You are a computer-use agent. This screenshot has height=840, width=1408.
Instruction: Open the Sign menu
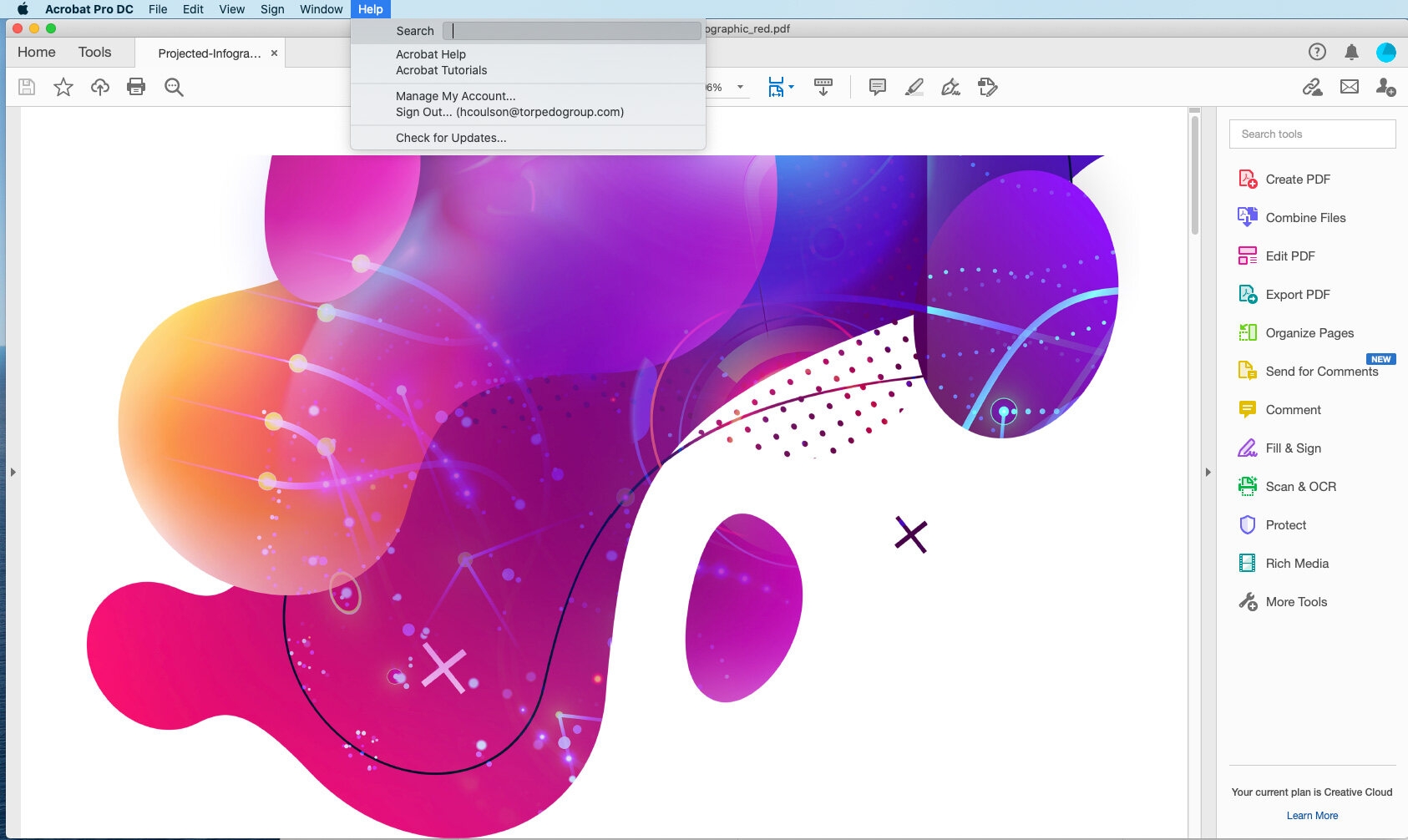tap(272, 9)
